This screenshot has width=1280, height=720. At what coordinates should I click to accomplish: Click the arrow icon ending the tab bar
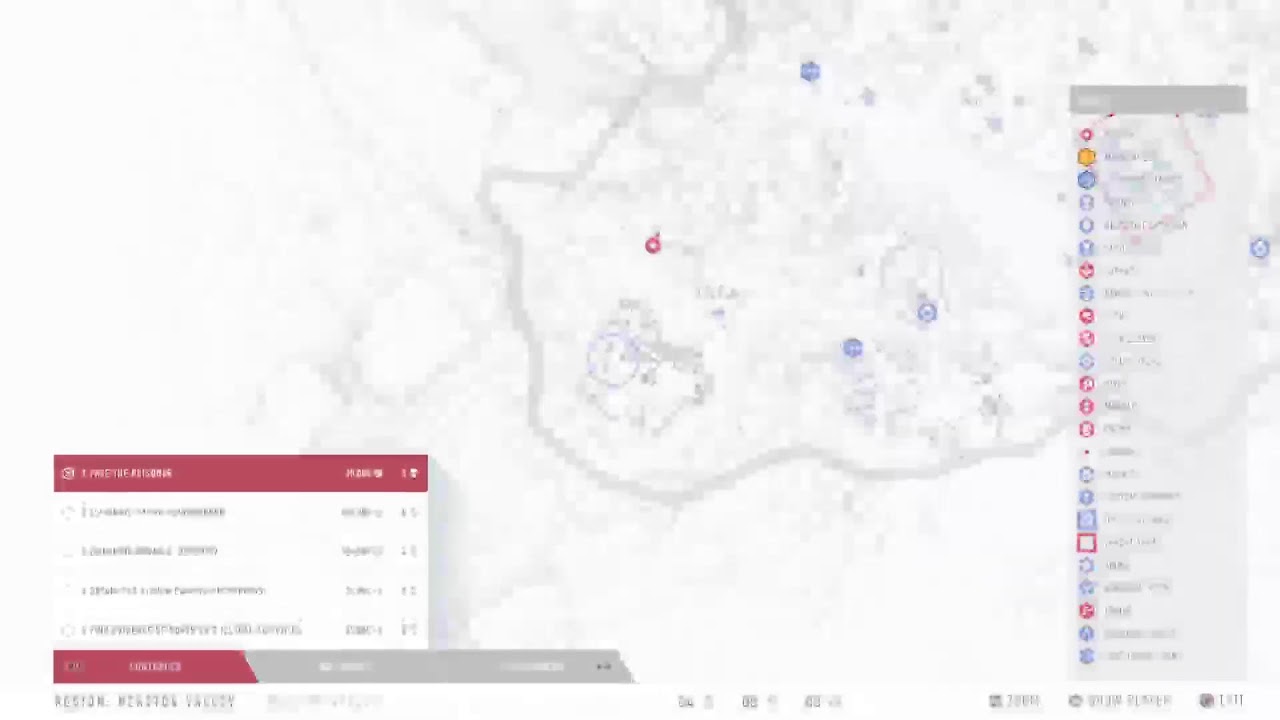pos(604,666)
